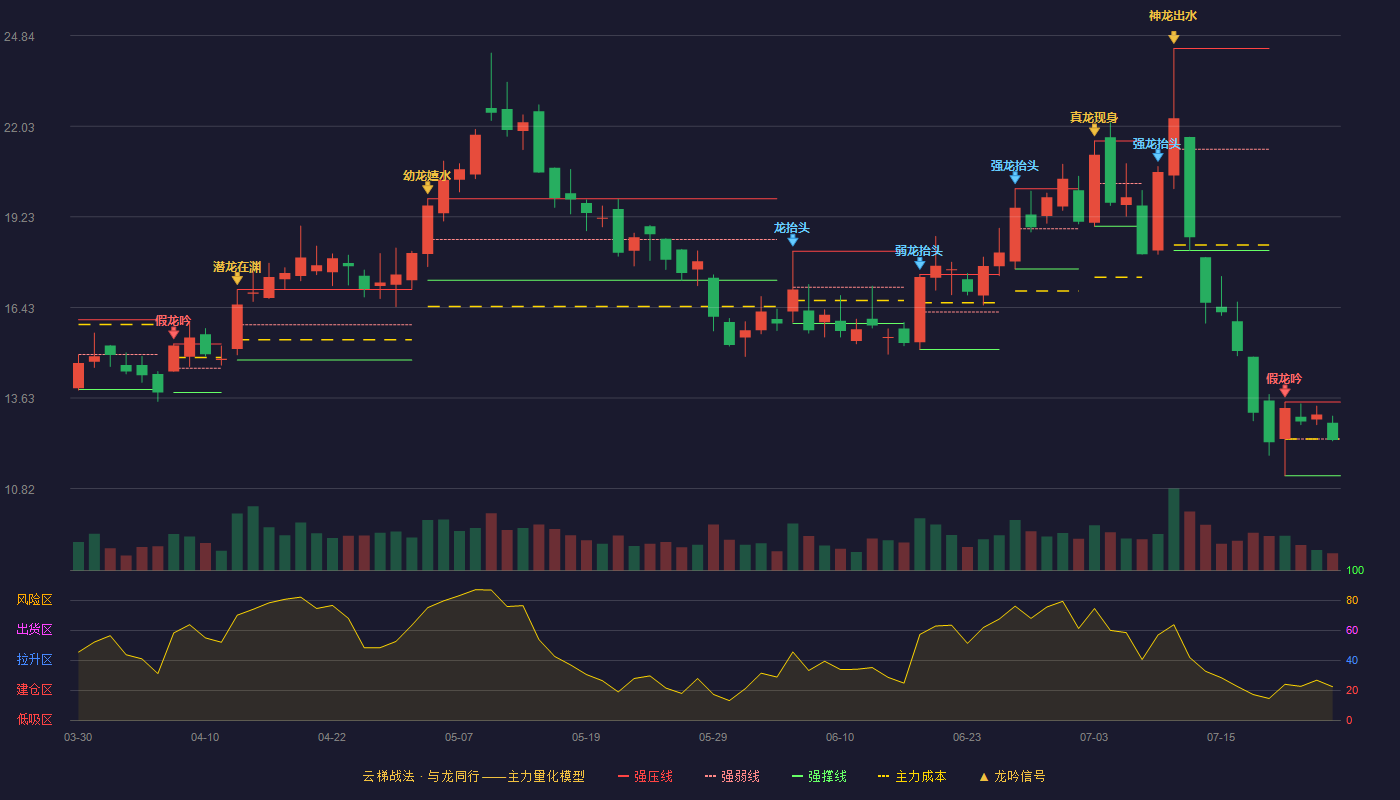This screenshot has width=1400, height=800.
Task: Click the blue 龙抬头 signal marker near 06-10
Action: [x=792, y=240]
